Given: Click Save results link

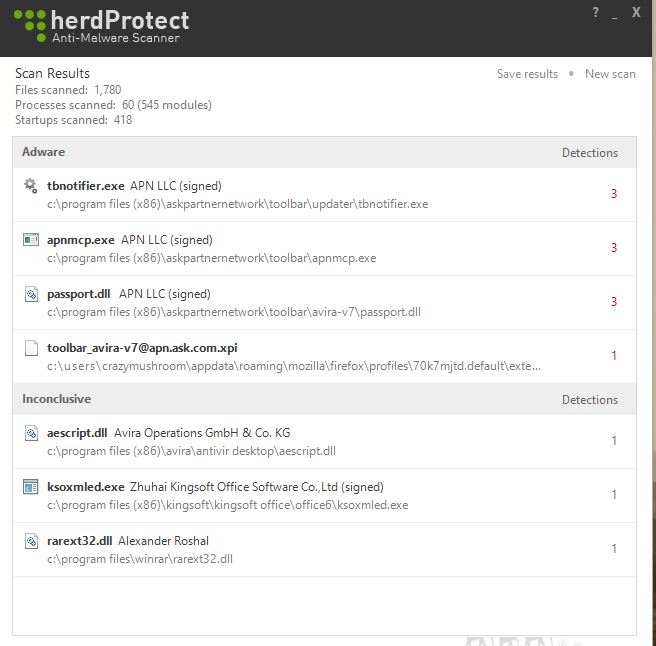Looking at the screenshot, I should [527, 74].
